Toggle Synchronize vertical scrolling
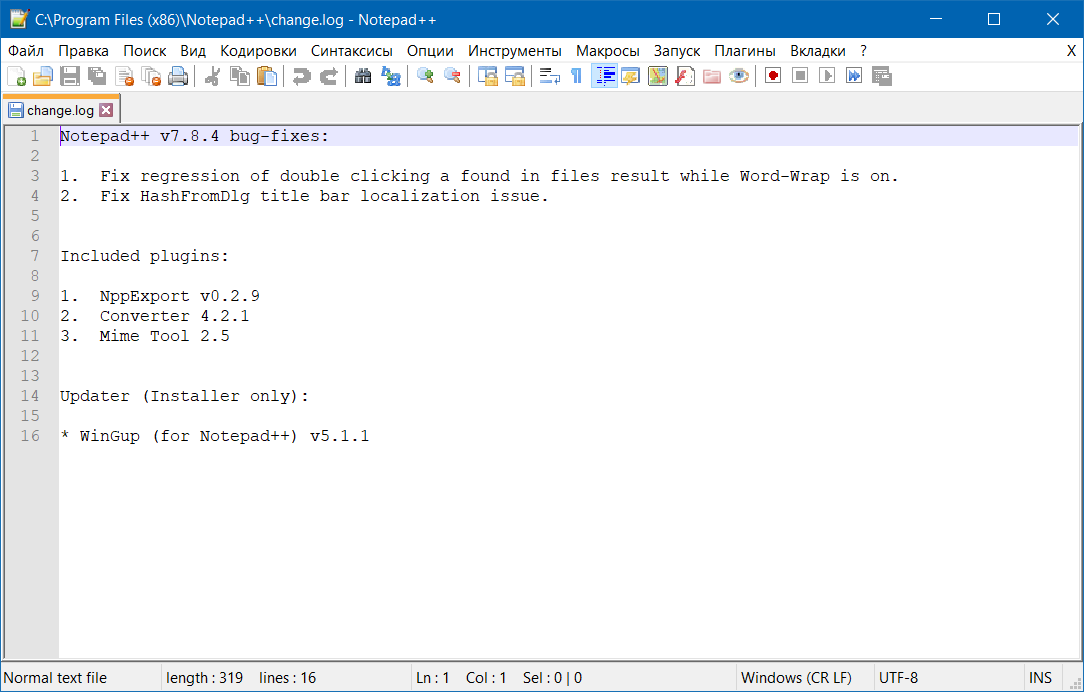This screenshot has width=1084, height=692. coord(487,76)
